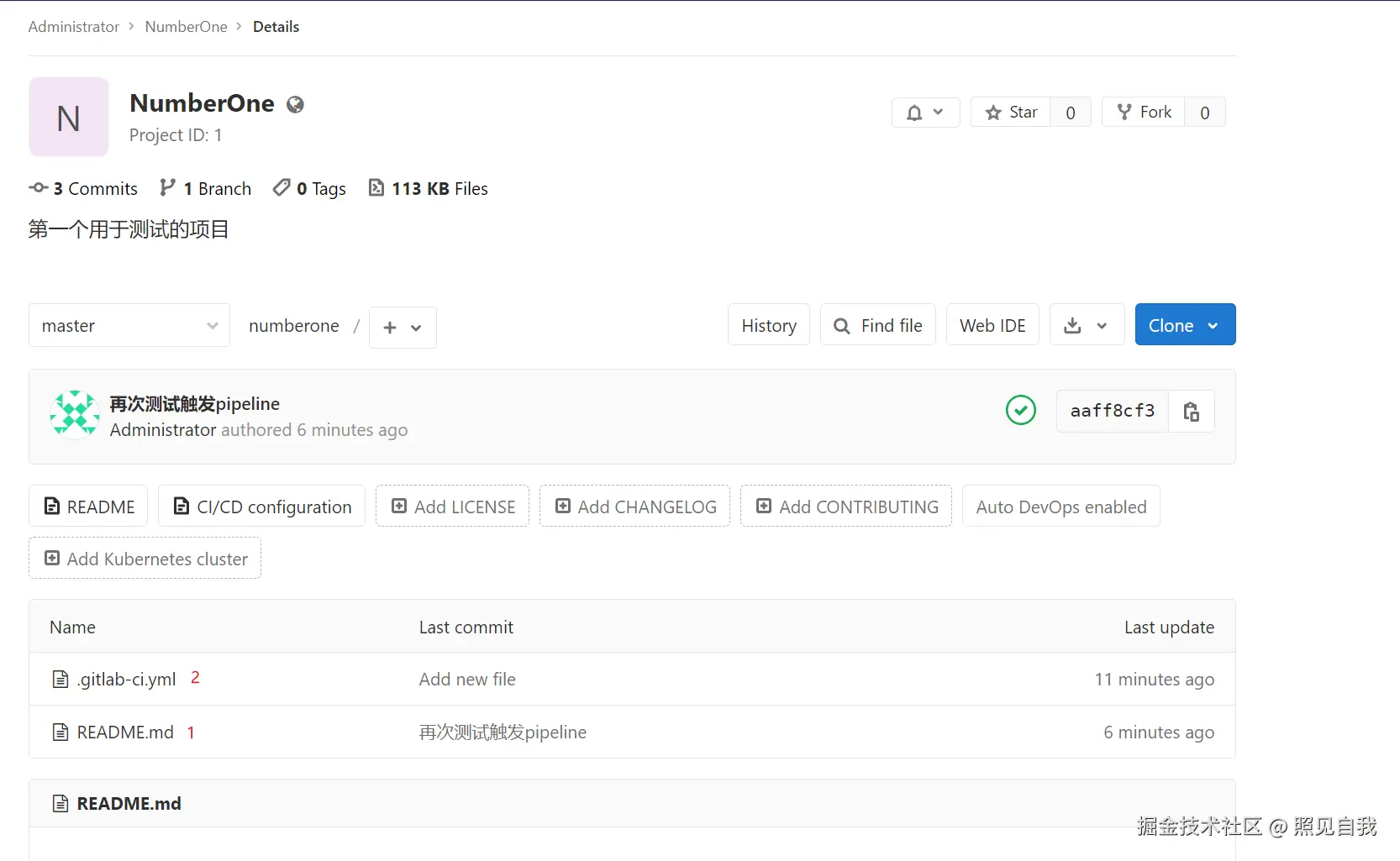Fork the NumberOne project
This screenshot has width=1400, height=861.
pos(1144,113)
